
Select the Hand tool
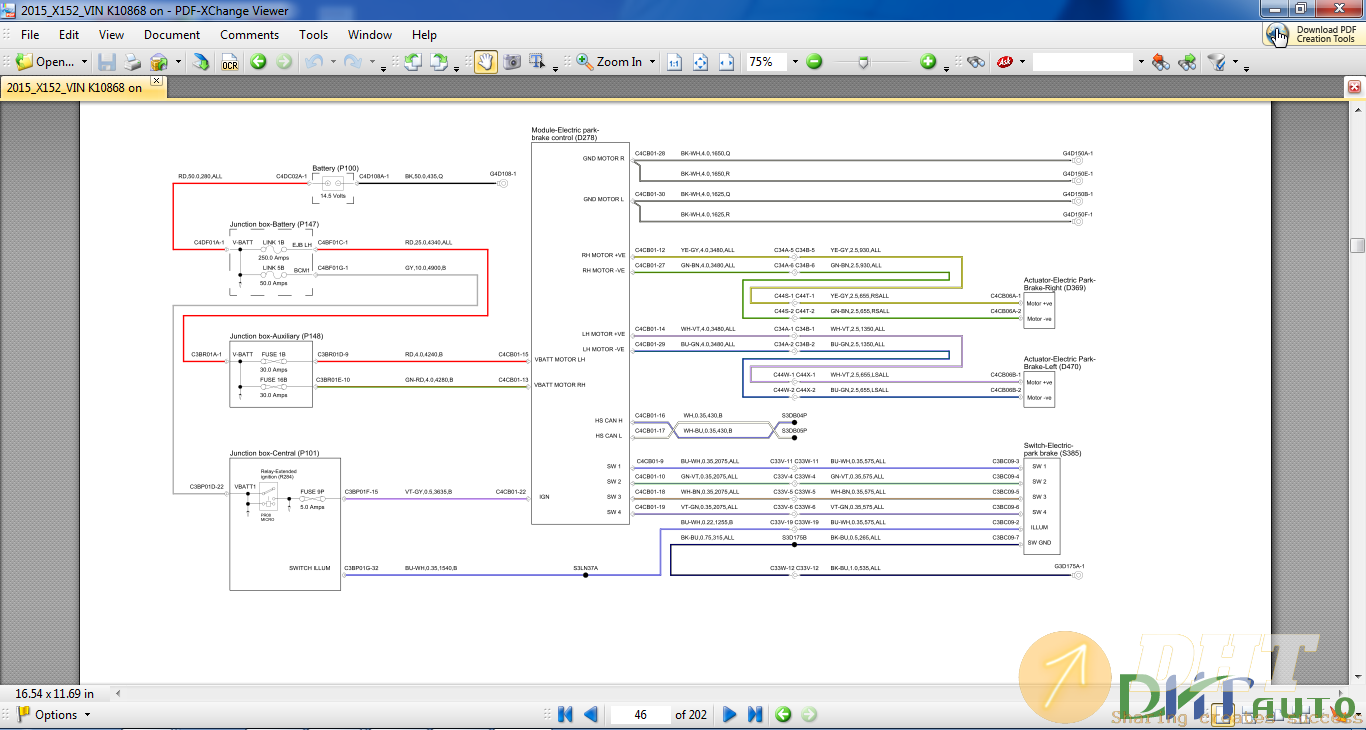[486, 62]
